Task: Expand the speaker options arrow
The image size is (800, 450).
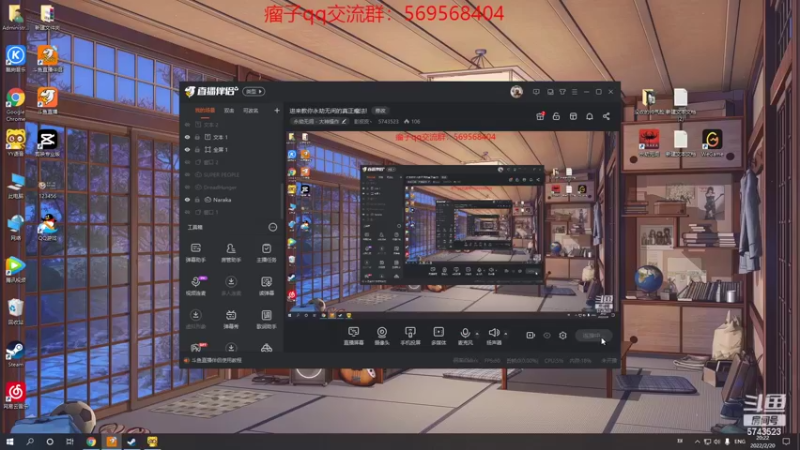Action: pos(506,334)
